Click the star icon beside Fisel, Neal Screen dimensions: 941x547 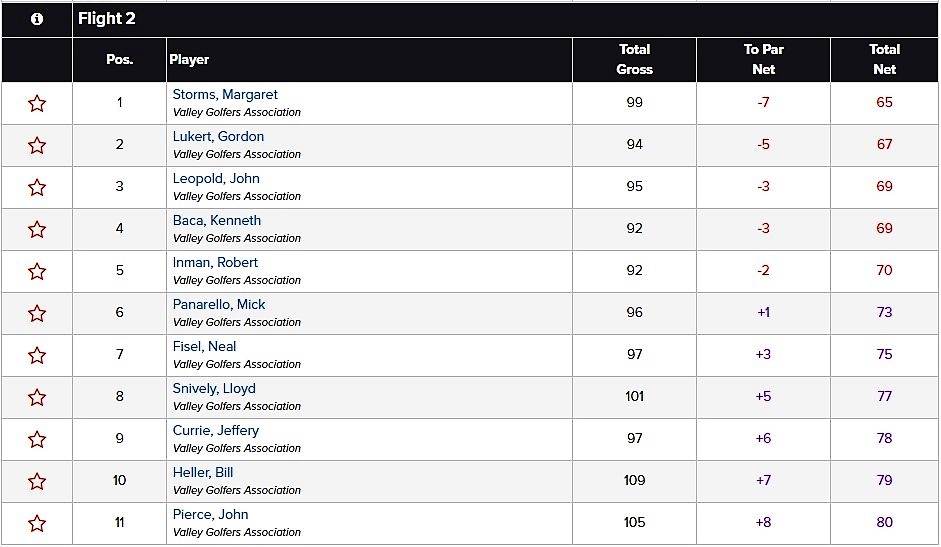(37, 355)
